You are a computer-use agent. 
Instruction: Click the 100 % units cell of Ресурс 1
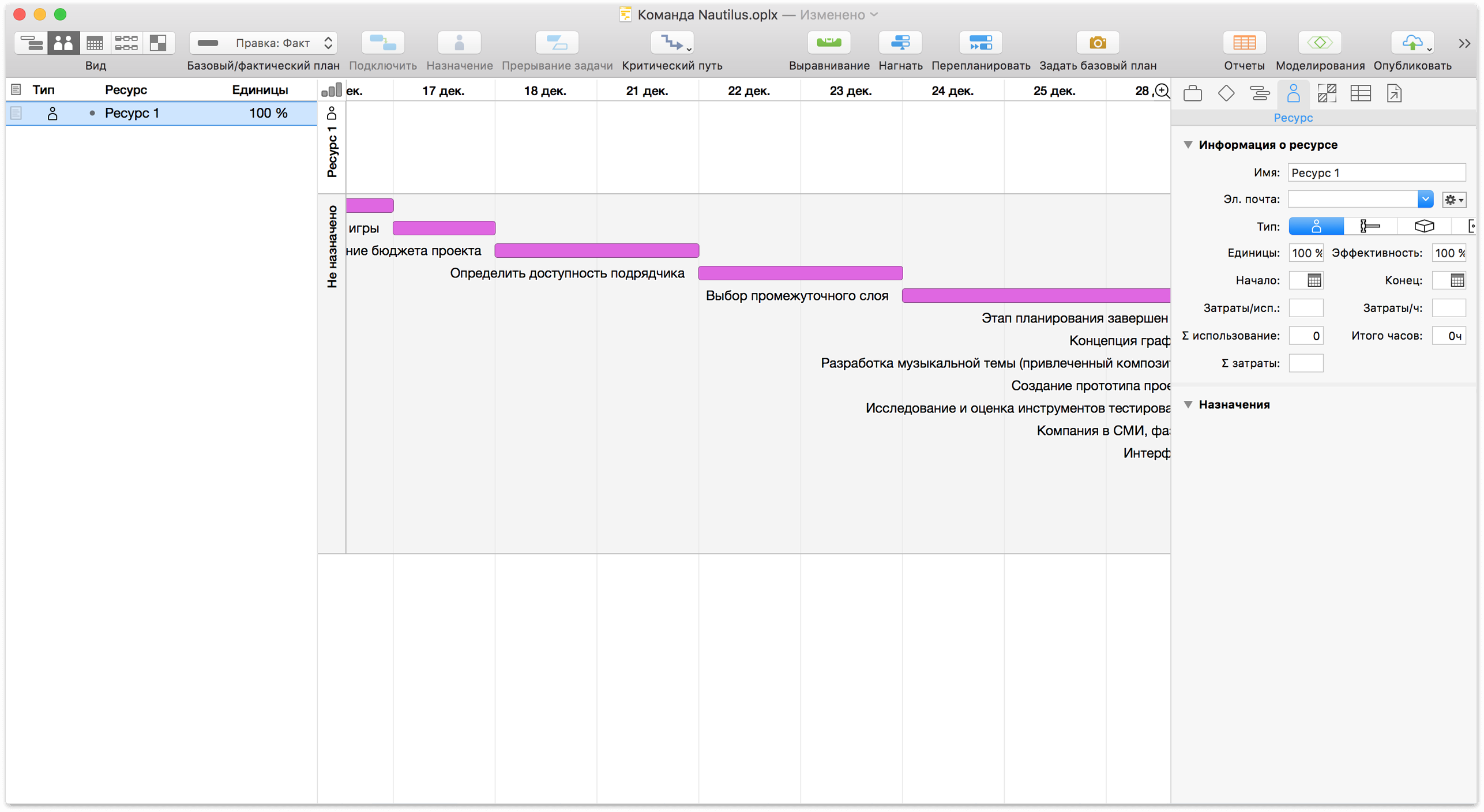268,113
